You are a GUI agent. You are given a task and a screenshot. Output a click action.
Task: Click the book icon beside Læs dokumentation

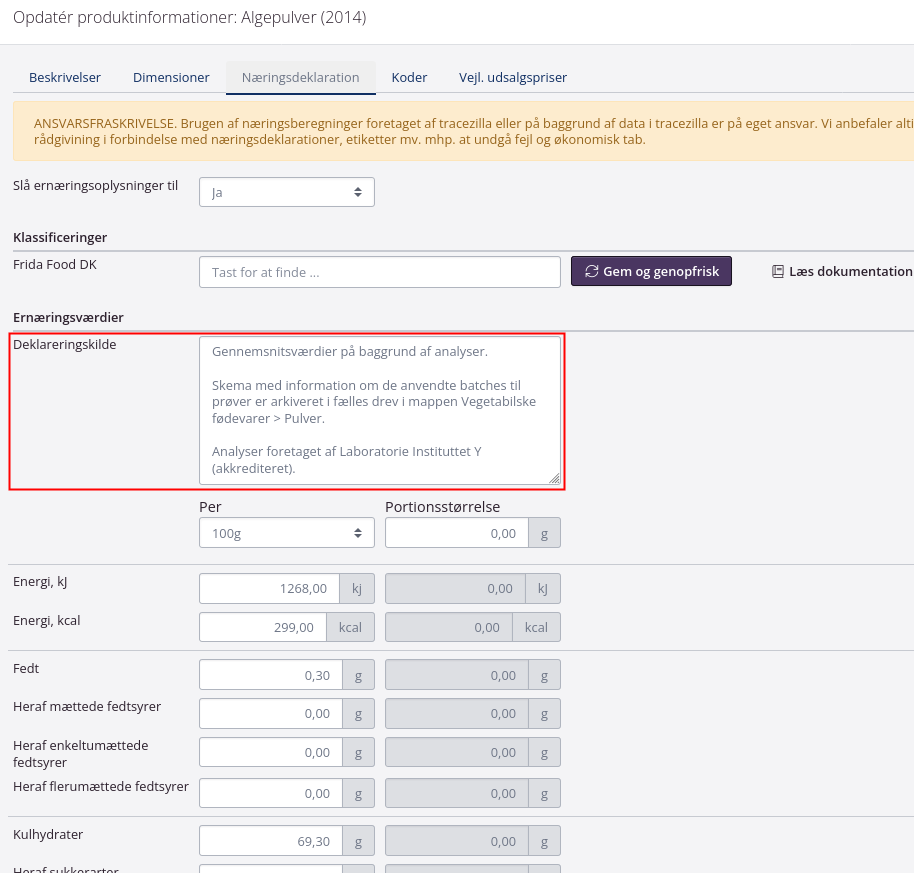click(778, 272)
